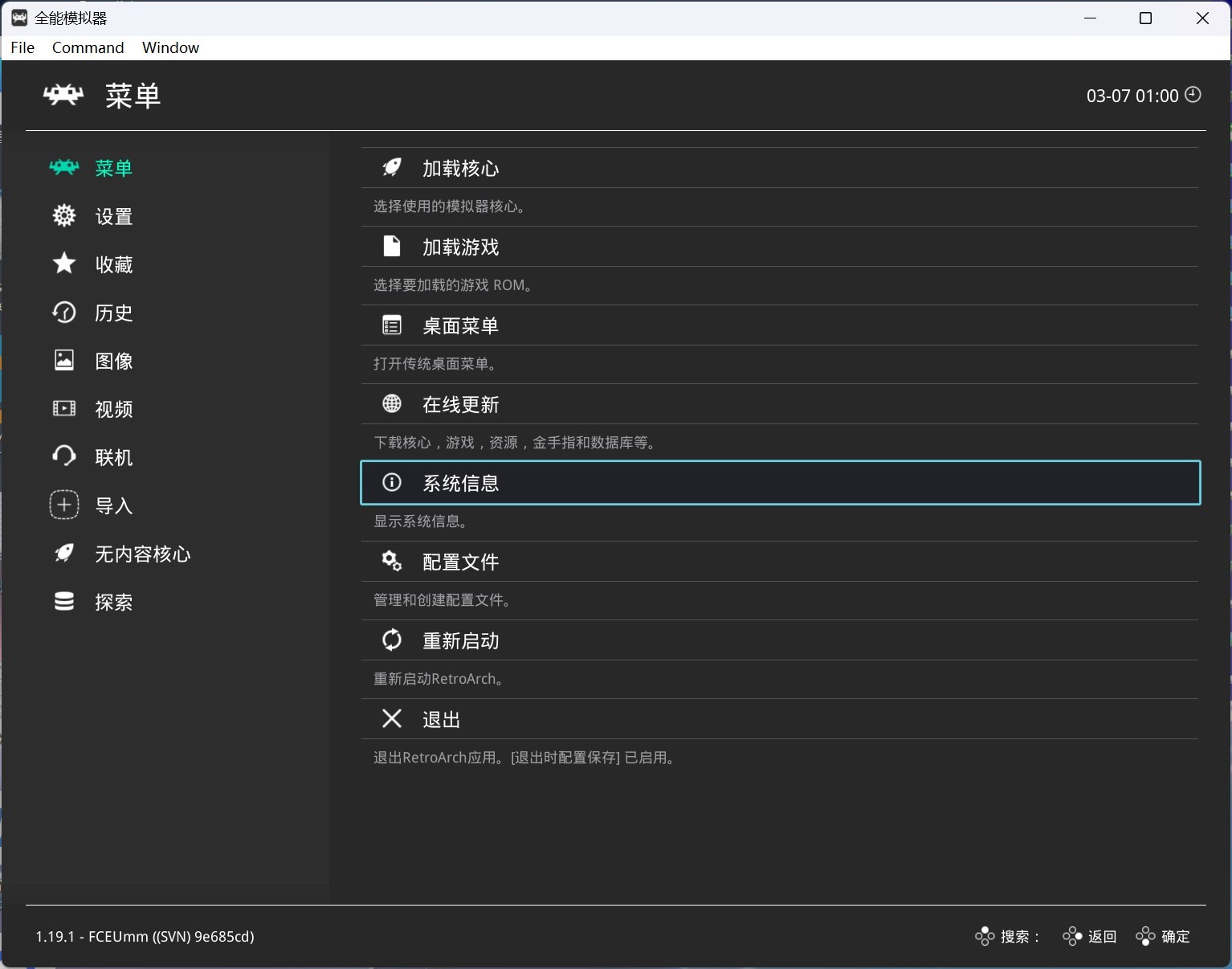Click the description 选择使用的模拟器核心。
The image size is (1232, 969).
(451, 206)
